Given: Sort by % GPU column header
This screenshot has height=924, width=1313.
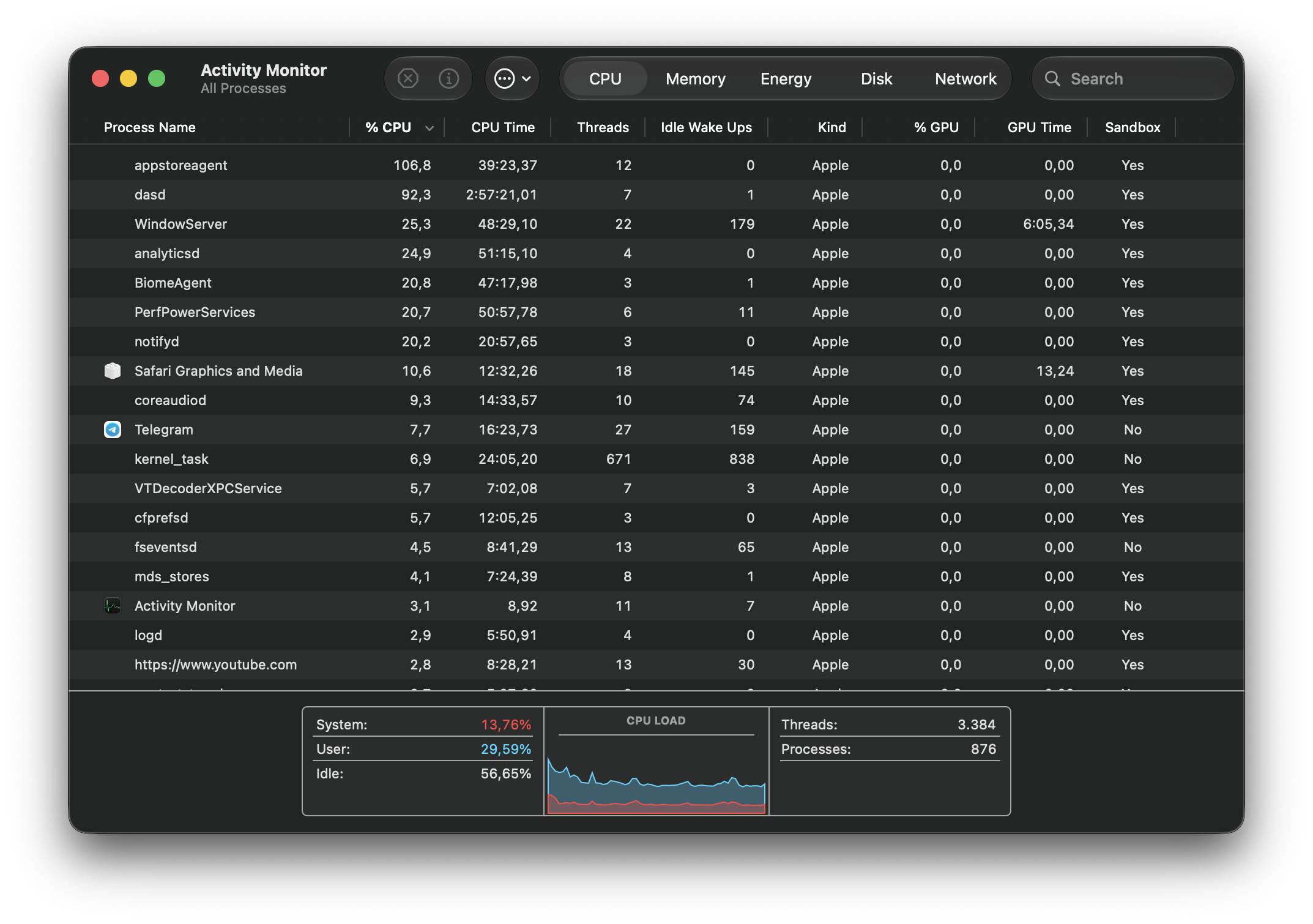Looking at the screenshot, I should point(936,127).
